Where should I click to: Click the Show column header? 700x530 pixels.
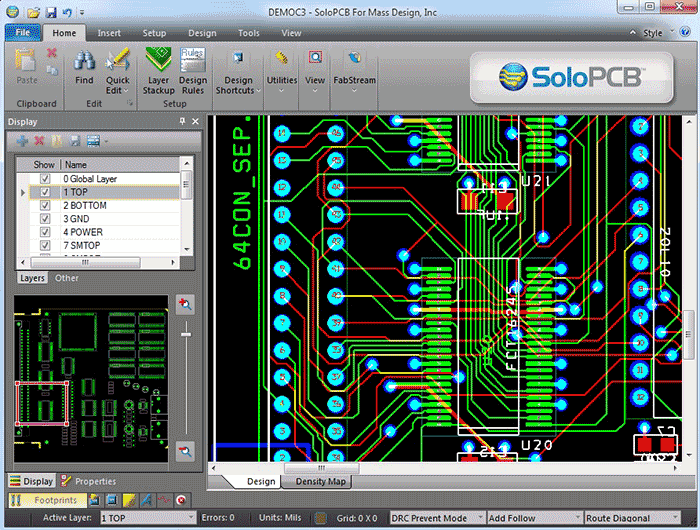point(44,164)
